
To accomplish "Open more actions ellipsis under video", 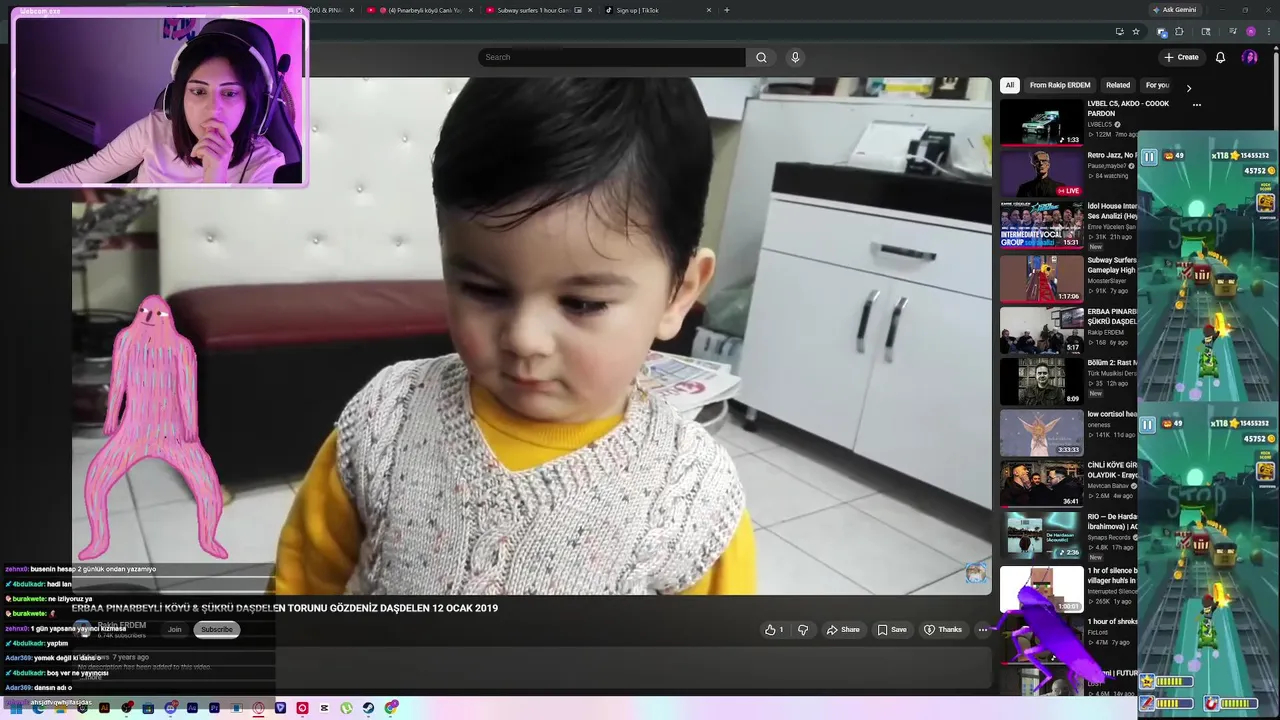I will click(x=983, y=630).
